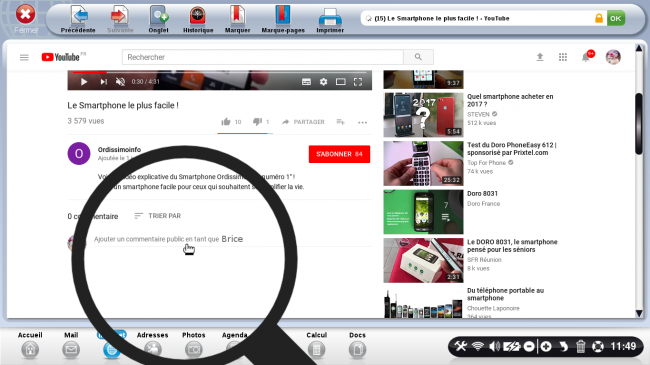Unmute the video sound
The height and width of the screenshot is (365, 650).
(x=121, y=82)
